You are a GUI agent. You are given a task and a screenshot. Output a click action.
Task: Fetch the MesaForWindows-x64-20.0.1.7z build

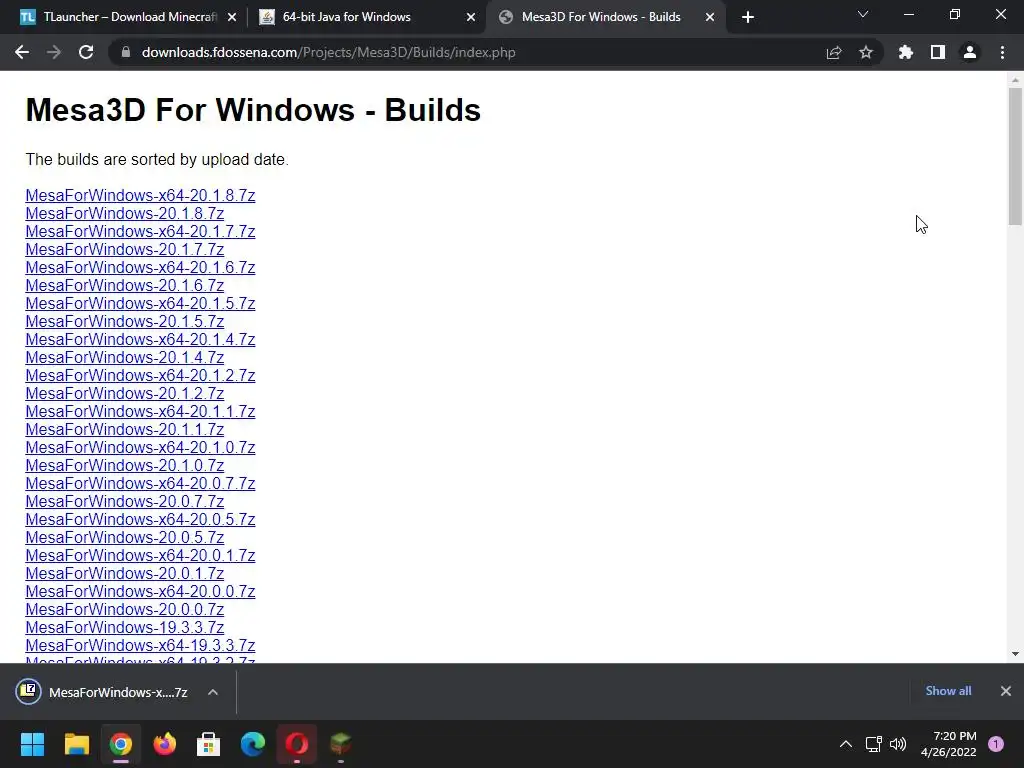140,556
